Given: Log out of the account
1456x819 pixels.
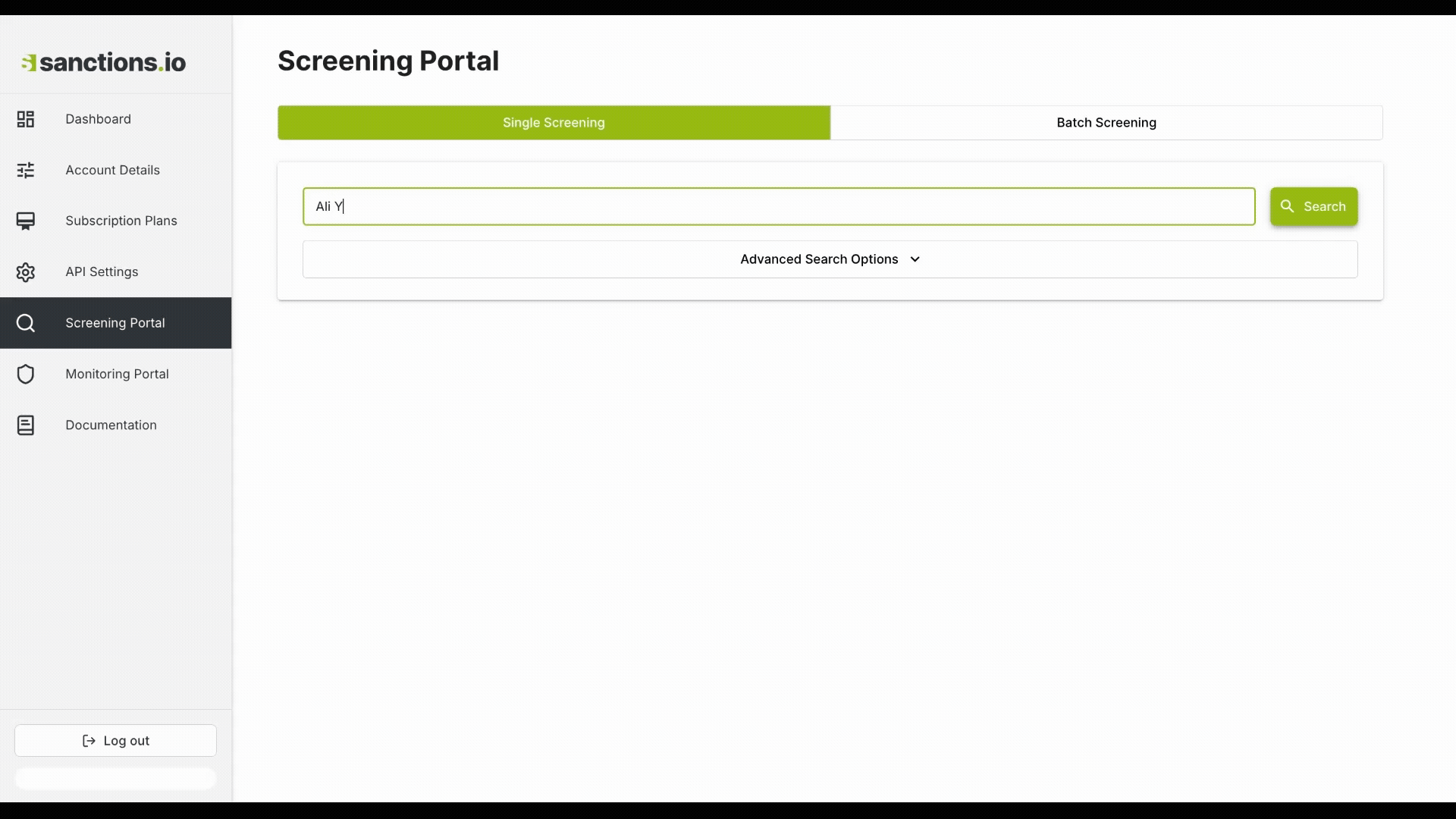Looking at the screenshot, I should (115, 741).
